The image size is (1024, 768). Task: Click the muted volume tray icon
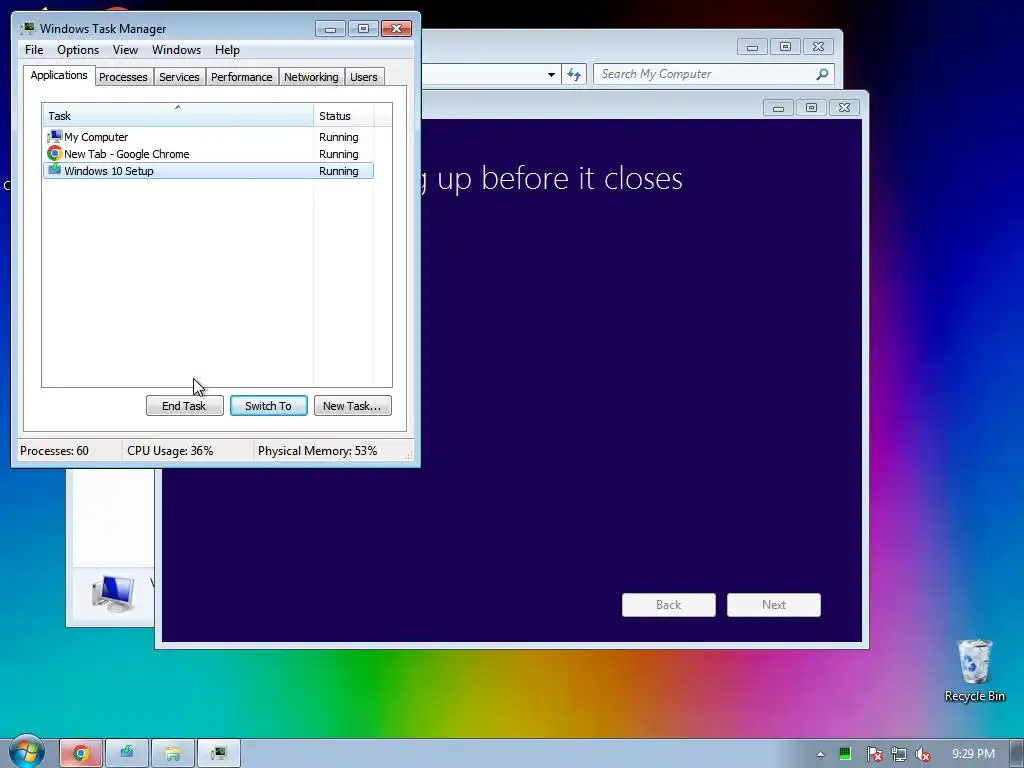click(923, 754)
